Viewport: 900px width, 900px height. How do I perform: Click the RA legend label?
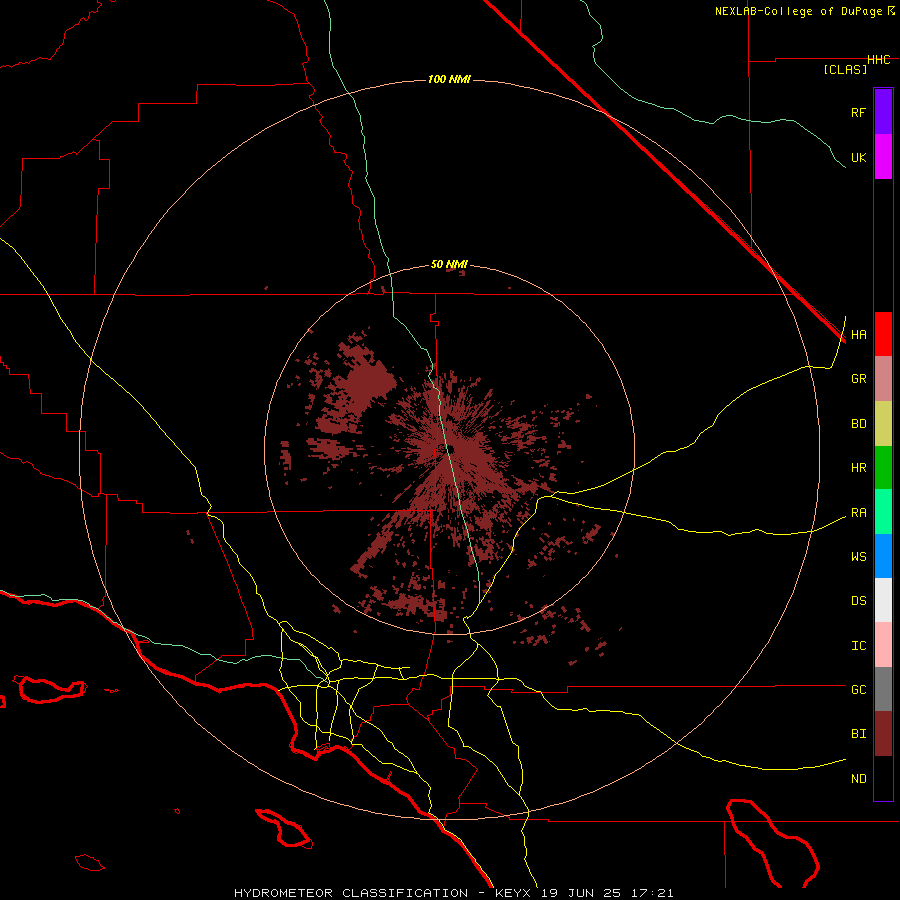coord(858,513)
